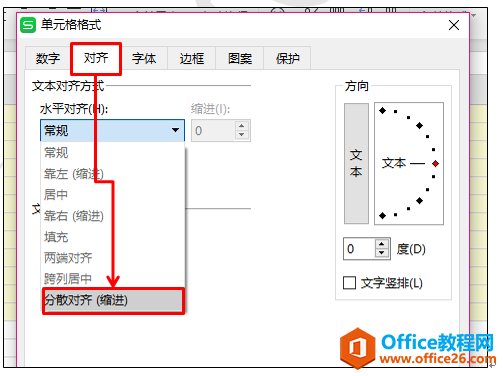
Task: Increase 缩进 with the up arrow
Action: 242,126
